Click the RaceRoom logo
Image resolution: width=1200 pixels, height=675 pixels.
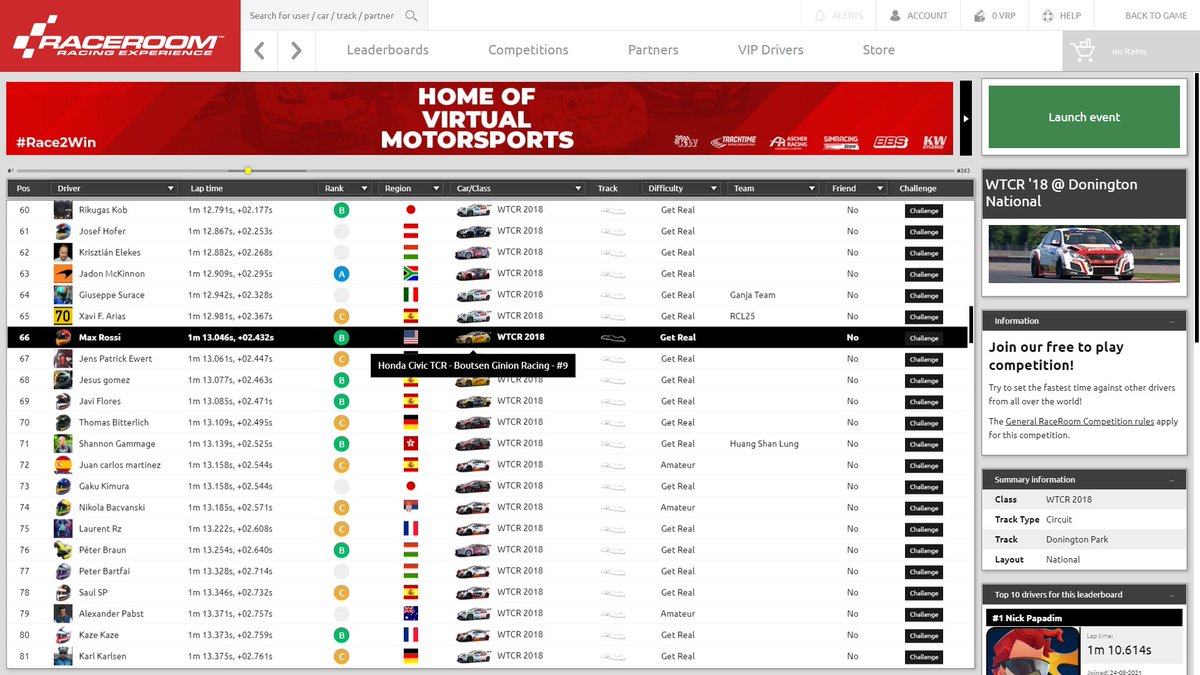point(120,35)
